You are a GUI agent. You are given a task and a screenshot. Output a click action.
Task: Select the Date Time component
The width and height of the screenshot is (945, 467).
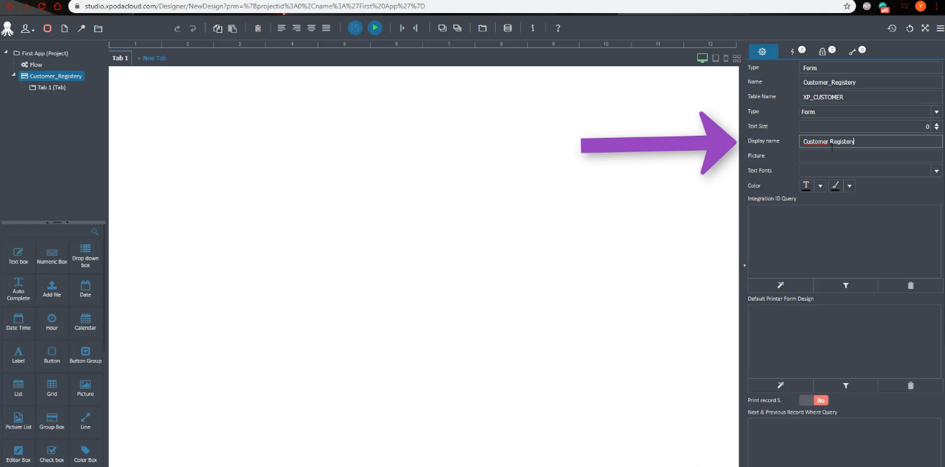point(18,322)
